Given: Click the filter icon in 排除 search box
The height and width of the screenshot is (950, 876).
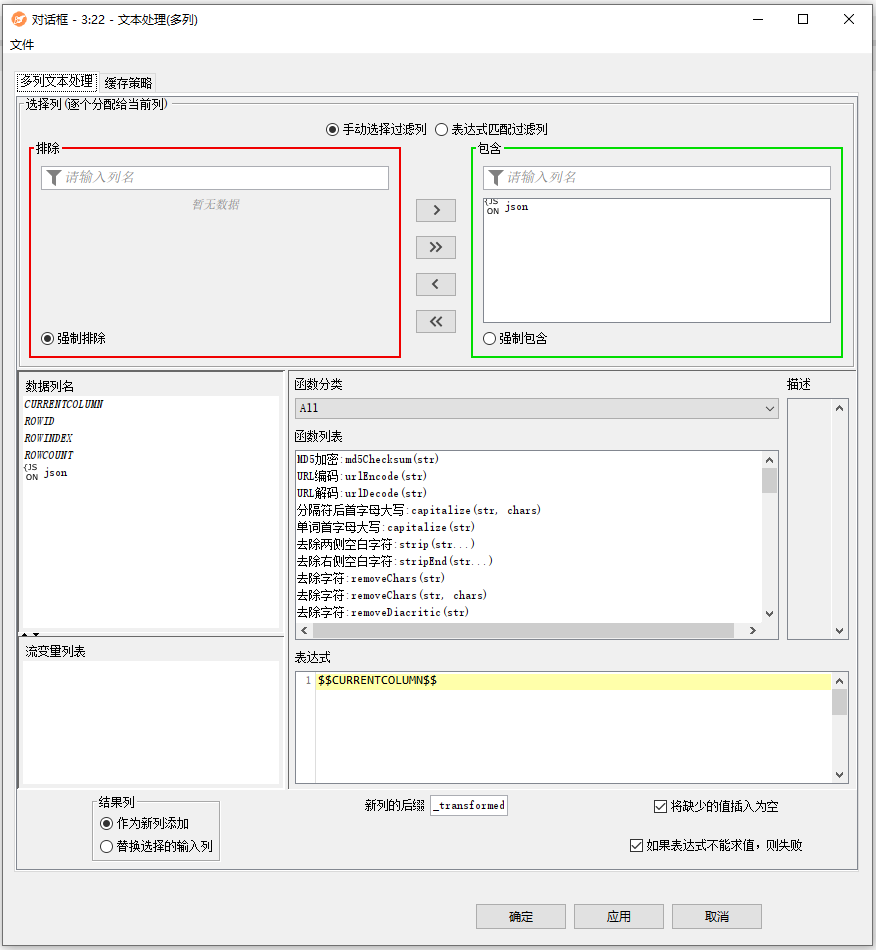Looking at the screenshot, I should click(53, 178).
